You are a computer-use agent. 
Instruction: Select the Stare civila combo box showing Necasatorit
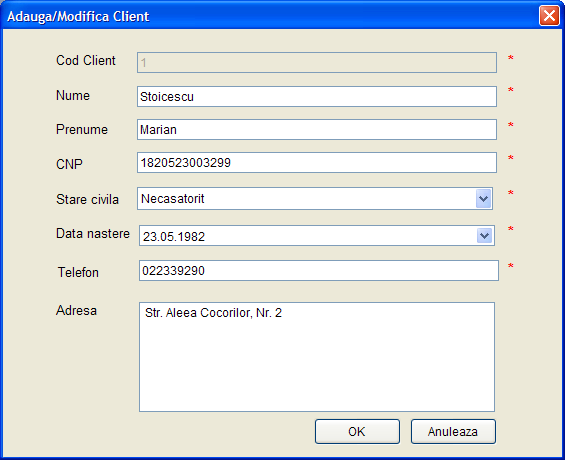point(315,198)
